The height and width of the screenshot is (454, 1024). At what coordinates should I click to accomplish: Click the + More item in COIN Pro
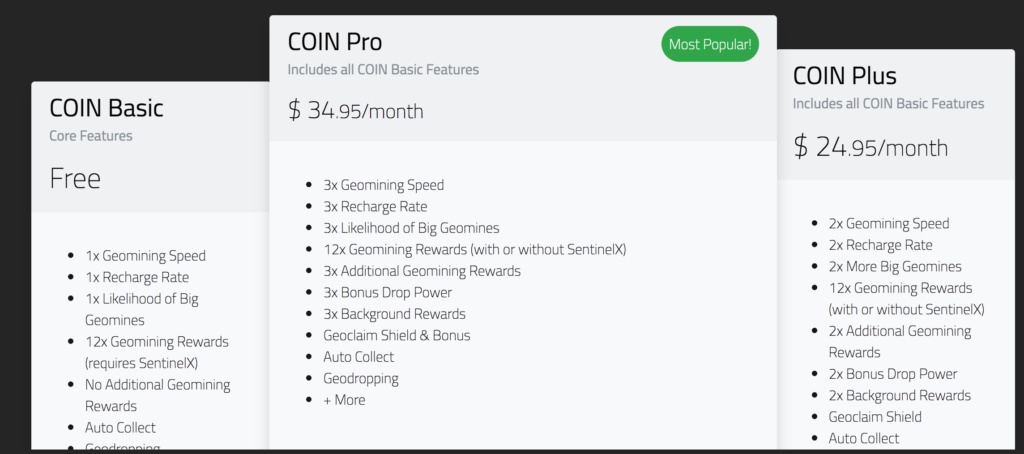point(344,400)
